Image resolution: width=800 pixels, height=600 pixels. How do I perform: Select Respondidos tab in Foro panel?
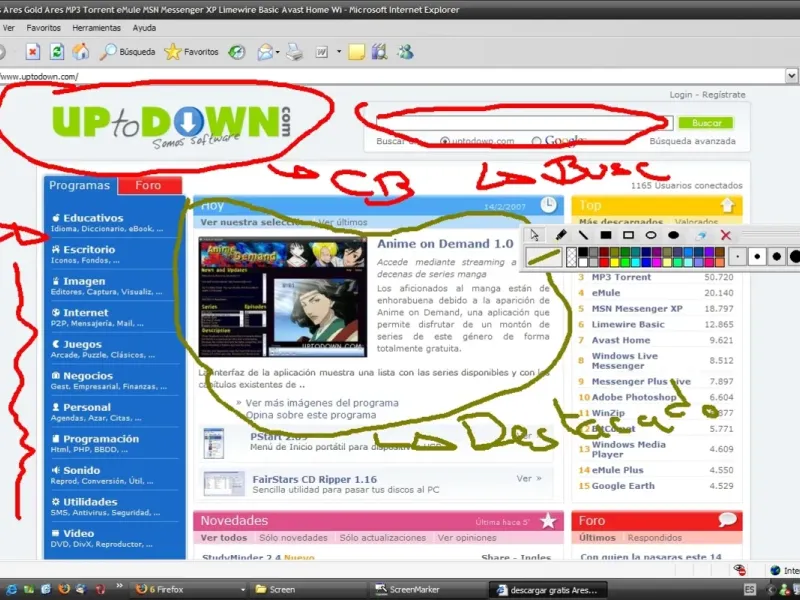655,538
